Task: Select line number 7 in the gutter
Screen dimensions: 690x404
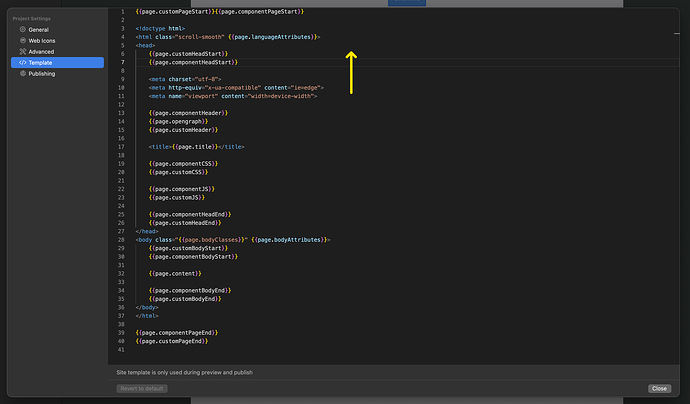Action: coord(122,62)
